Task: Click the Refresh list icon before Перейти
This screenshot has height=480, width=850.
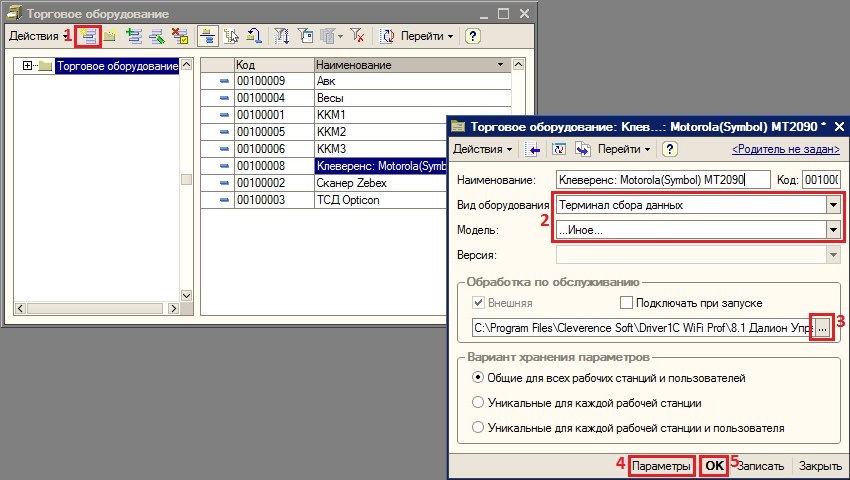Action: pyautogui.click(x=387, y=36)
